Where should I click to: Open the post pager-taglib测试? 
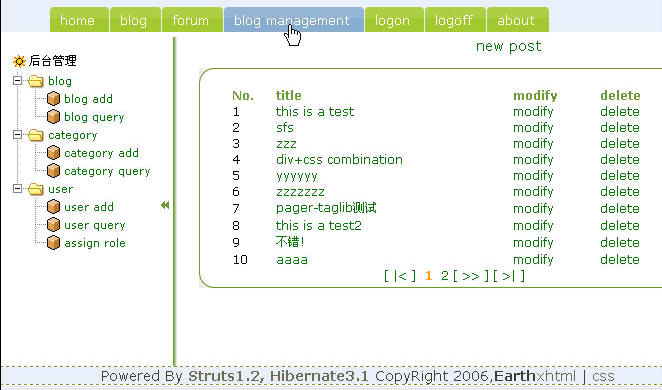326,208
